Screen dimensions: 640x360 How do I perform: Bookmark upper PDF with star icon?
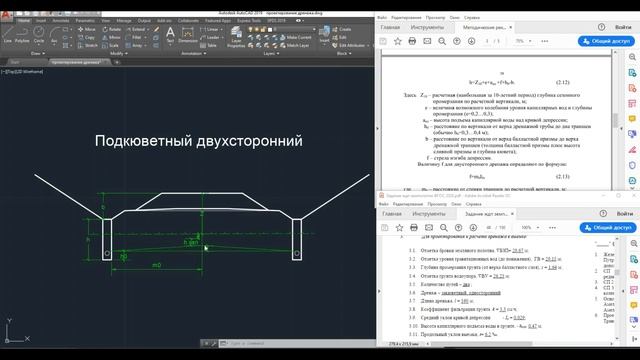398,41
